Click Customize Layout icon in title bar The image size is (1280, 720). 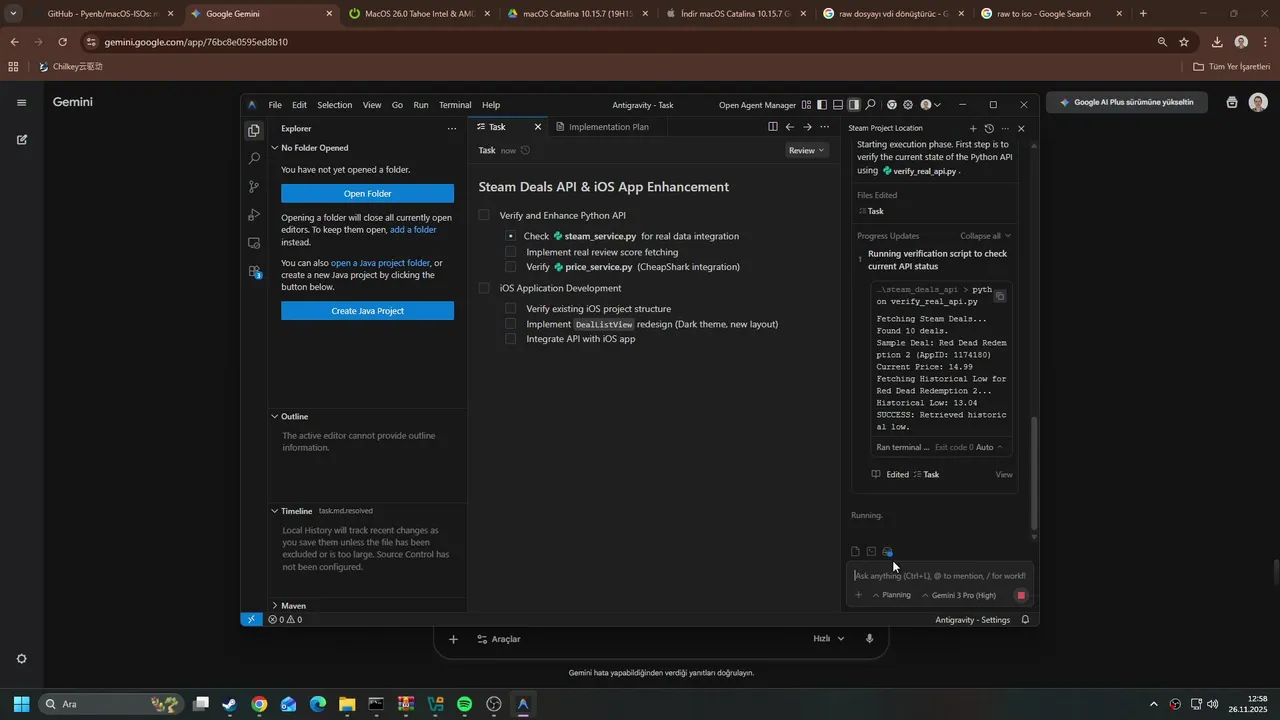pyautogui.click(x=806, y=105)
